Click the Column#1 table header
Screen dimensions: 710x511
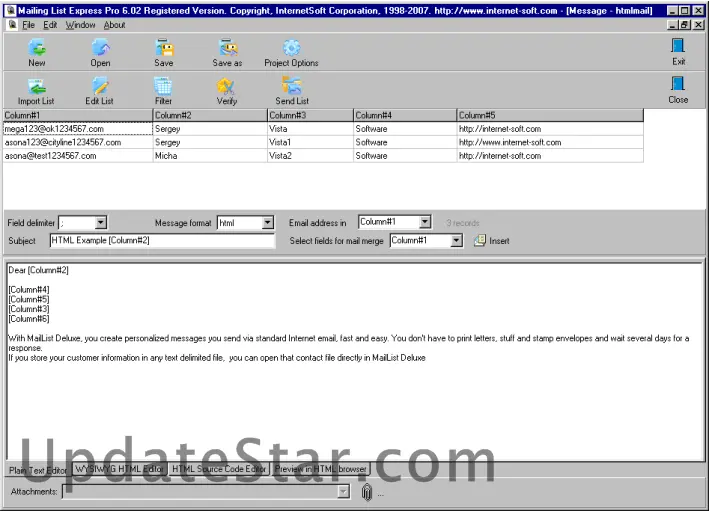(x=78, y=115)
